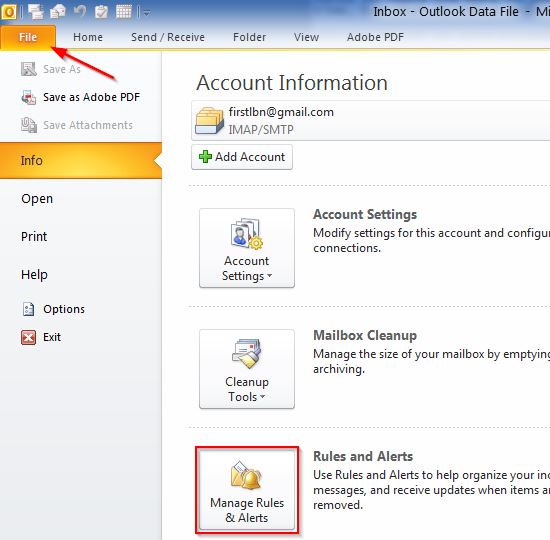Click the IMAP/SMTP account type text
Screen dimensions: 550x540
261,130
